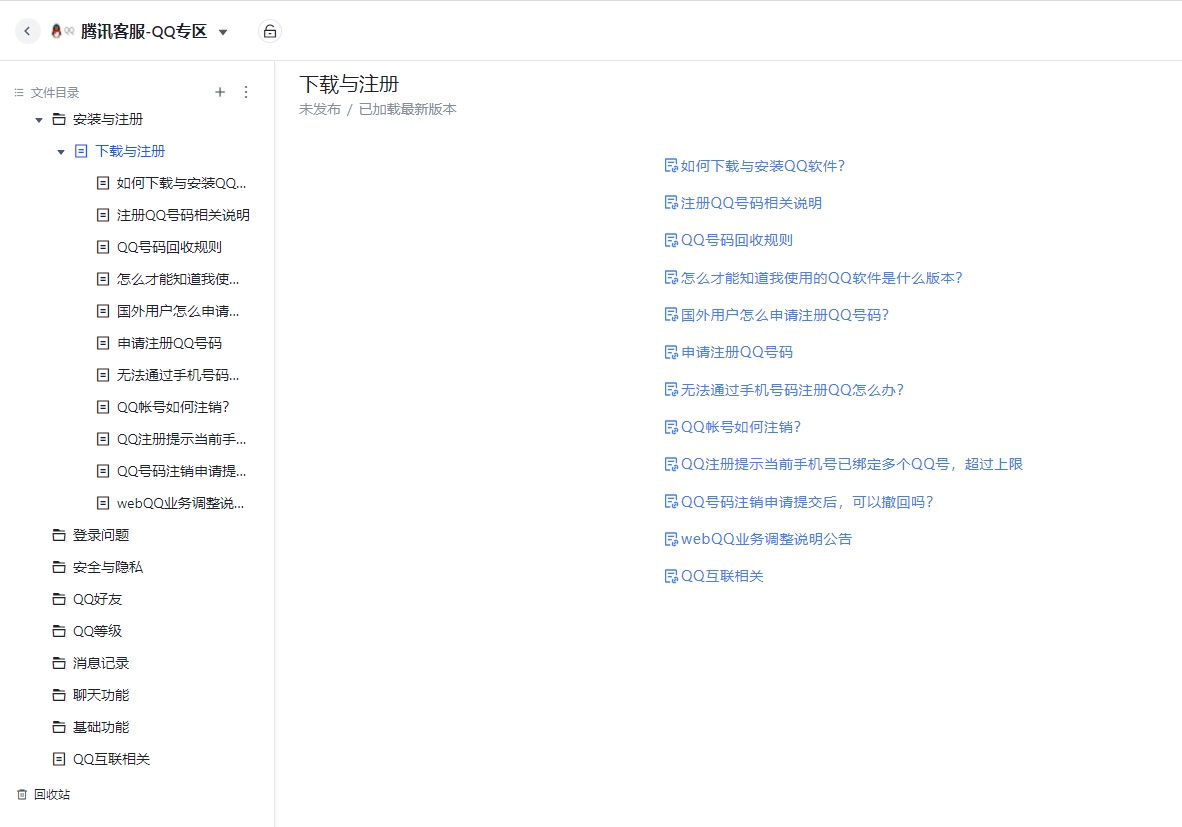
Task: Click the folder icon beside 登录问题
Action: [58, 535]
